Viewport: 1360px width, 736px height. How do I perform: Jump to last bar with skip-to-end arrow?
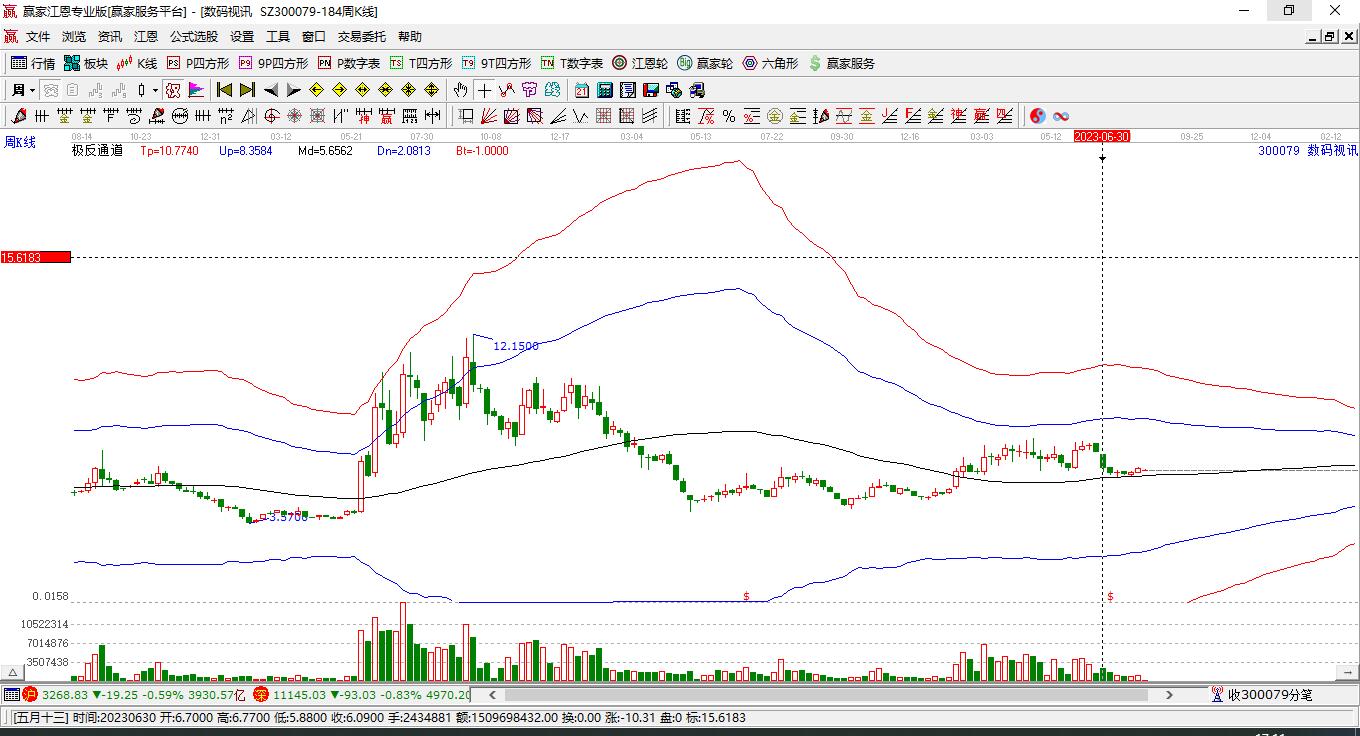[x=247, y=90]
